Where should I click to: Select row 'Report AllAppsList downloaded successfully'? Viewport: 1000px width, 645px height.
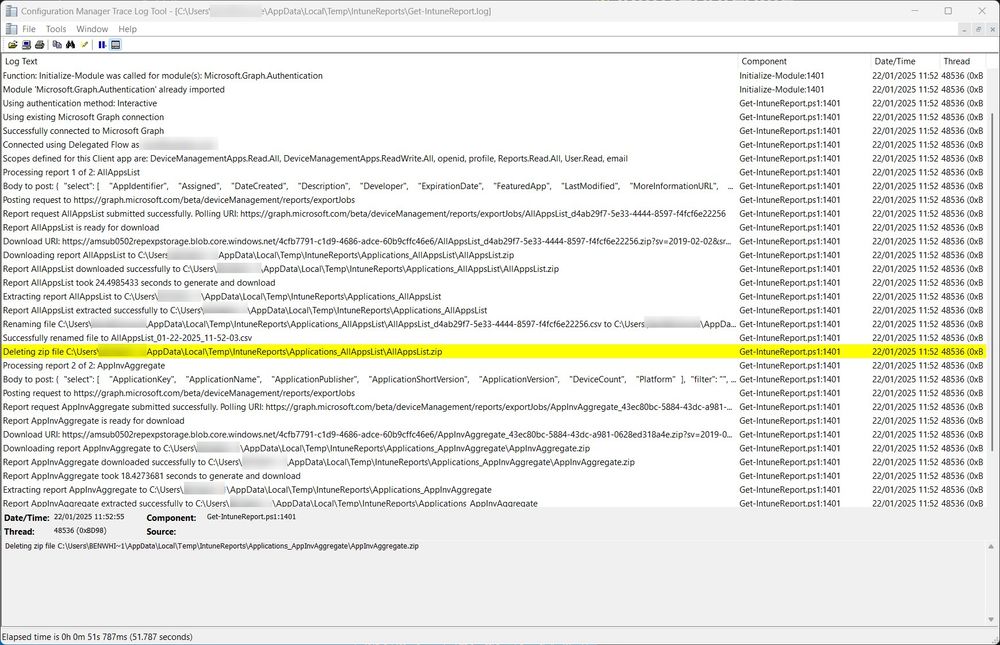pyautogui.click(x=494, y=269)
